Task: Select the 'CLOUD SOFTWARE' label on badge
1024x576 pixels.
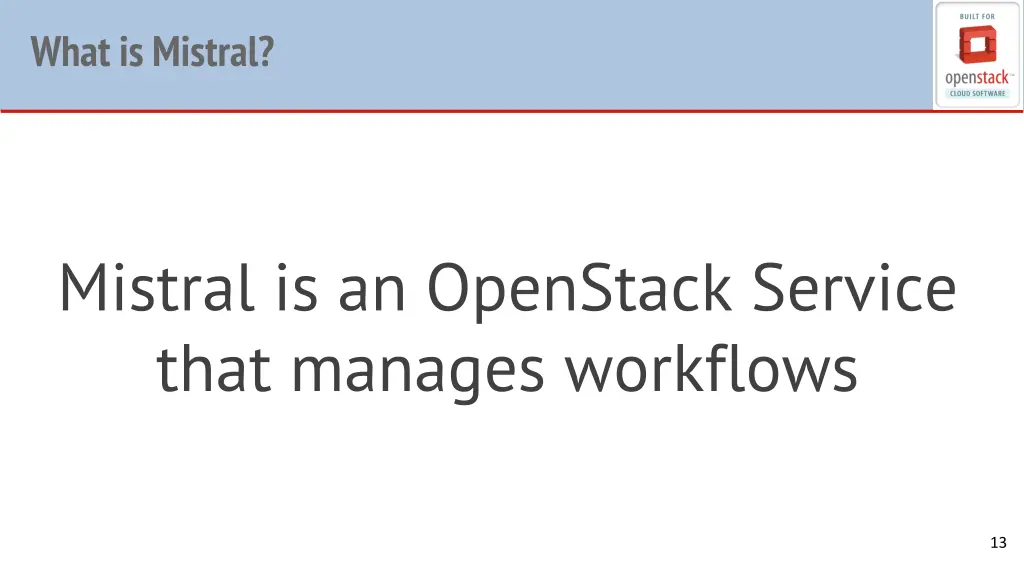Action: point(978,93)
